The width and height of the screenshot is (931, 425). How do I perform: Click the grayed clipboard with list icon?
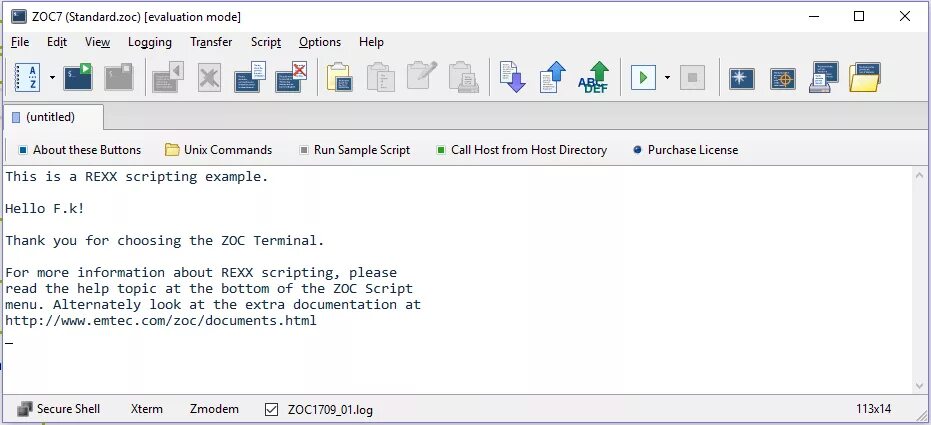tap(381, 77)
